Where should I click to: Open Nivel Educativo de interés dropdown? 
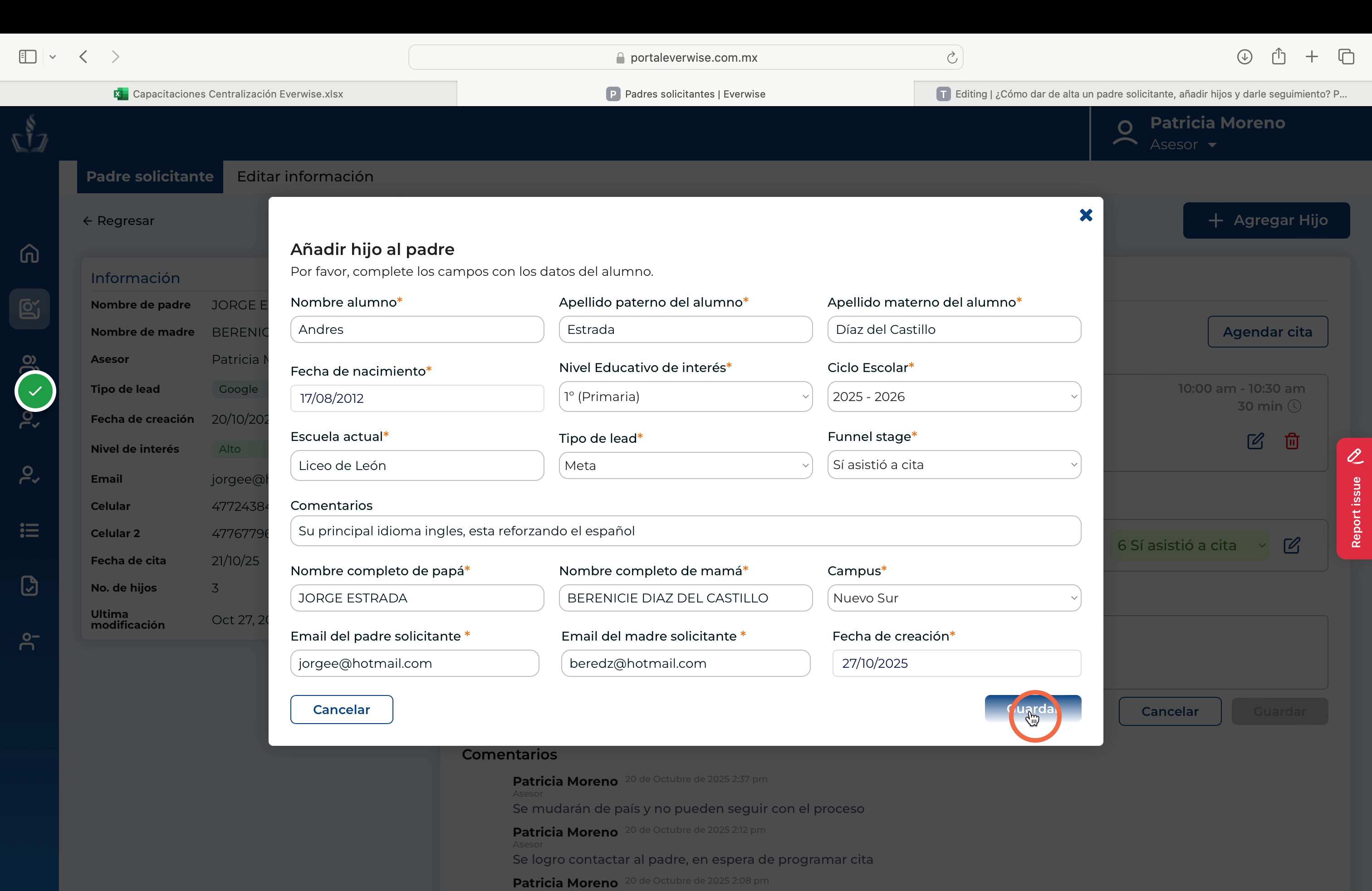686,397
